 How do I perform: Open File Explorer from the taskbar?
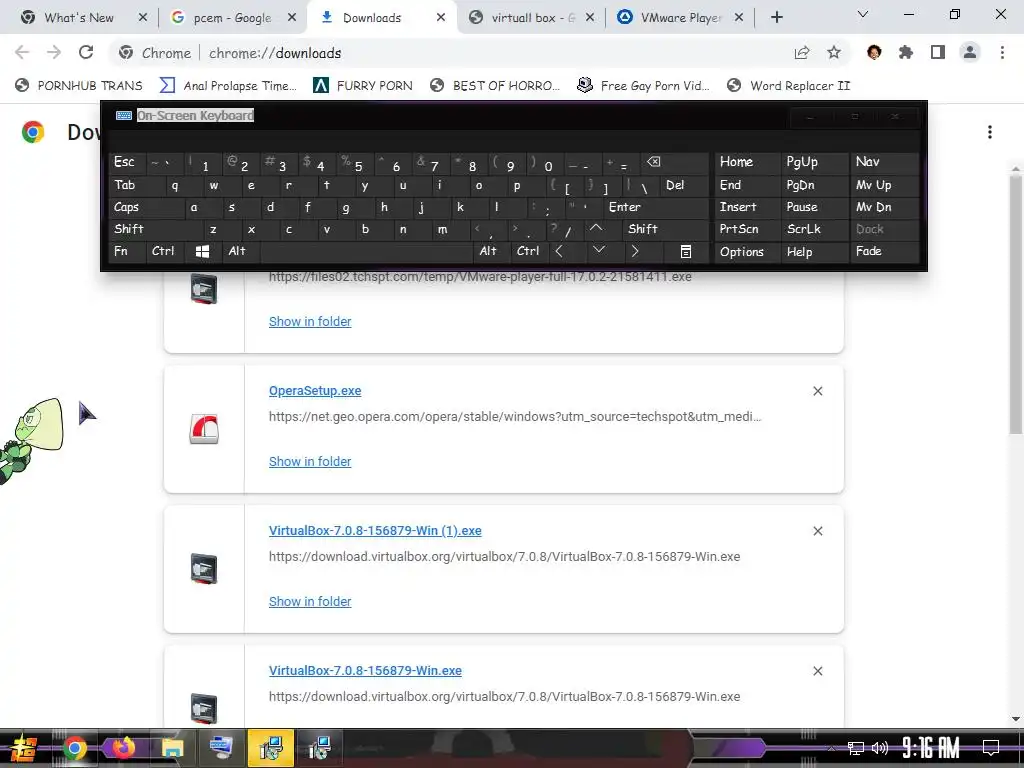pos(172,748)
